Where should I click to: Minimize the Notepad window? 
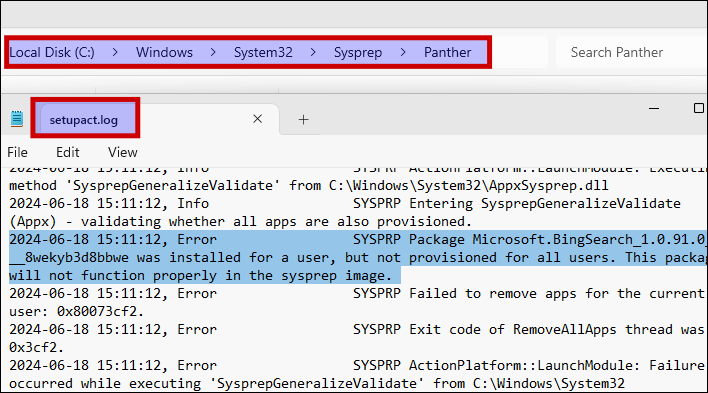click(654, 108)
